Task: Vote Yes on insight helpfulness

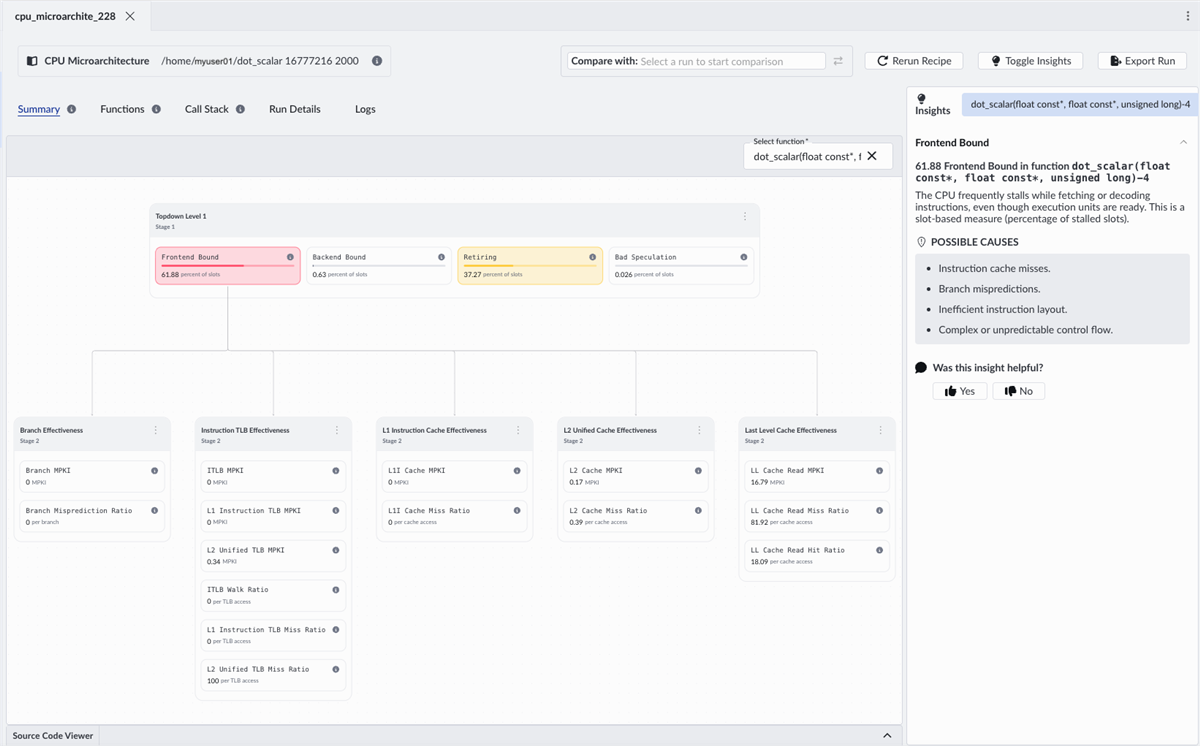Action: pos(959,391)
